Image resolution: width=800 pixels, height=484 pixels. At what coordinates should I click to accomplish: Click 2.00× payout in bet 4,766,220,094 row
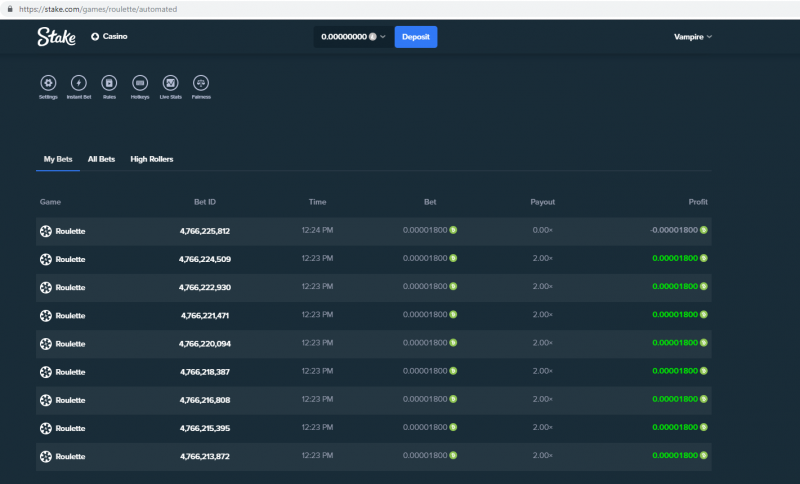[x=542, y=343]
